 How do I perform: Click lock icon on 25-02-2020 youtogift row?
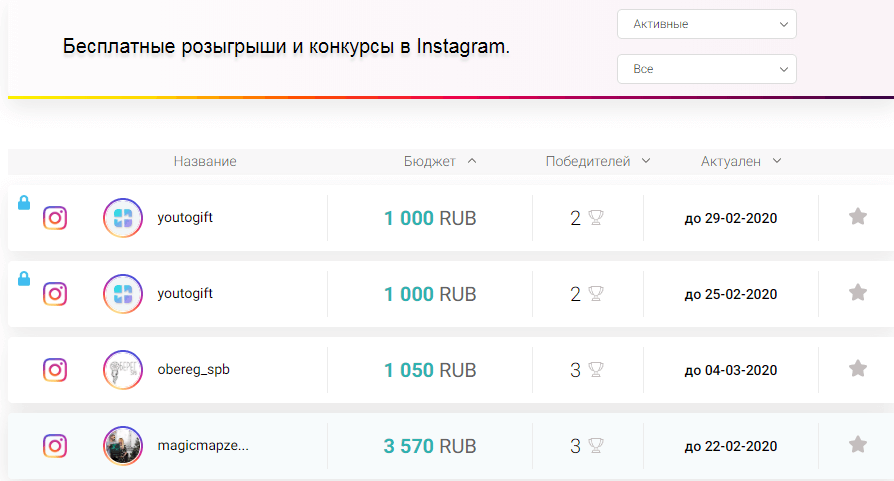coord(24,278)
